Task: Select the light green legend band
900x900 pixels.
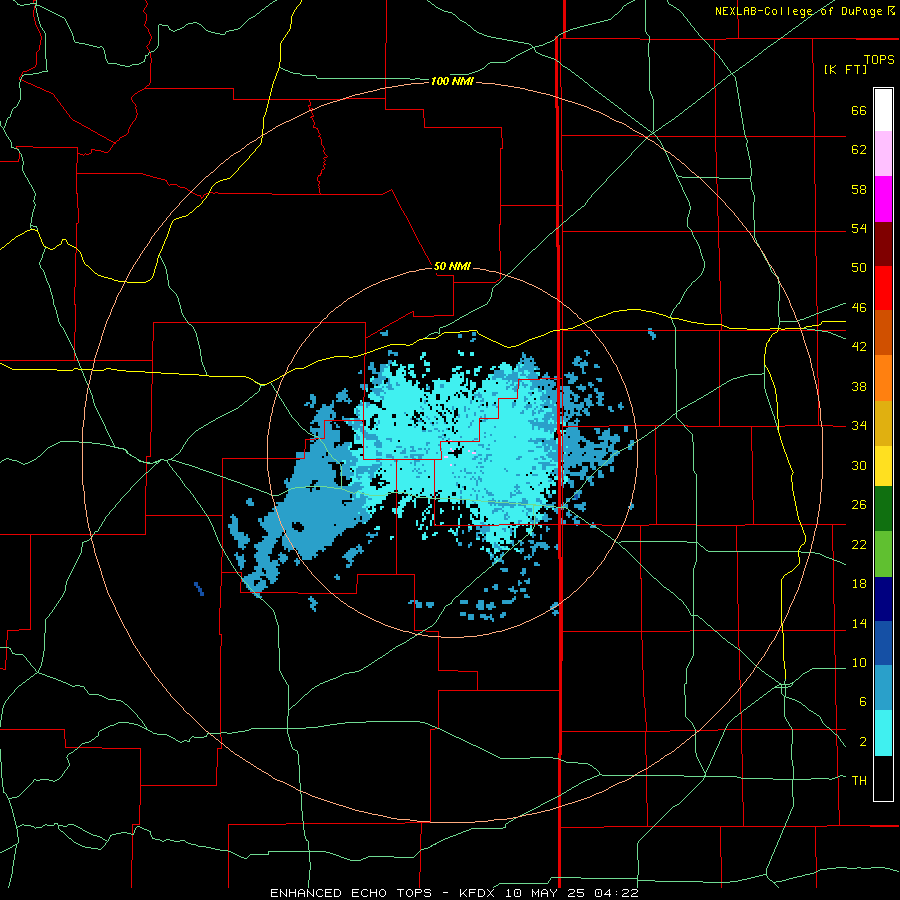Action: click(883, 554)
